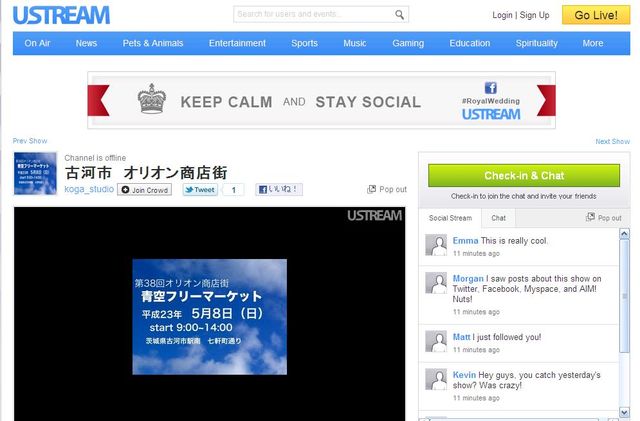Click the search magnifier icon
640x421 pixels.
click(x=400, y=15)
